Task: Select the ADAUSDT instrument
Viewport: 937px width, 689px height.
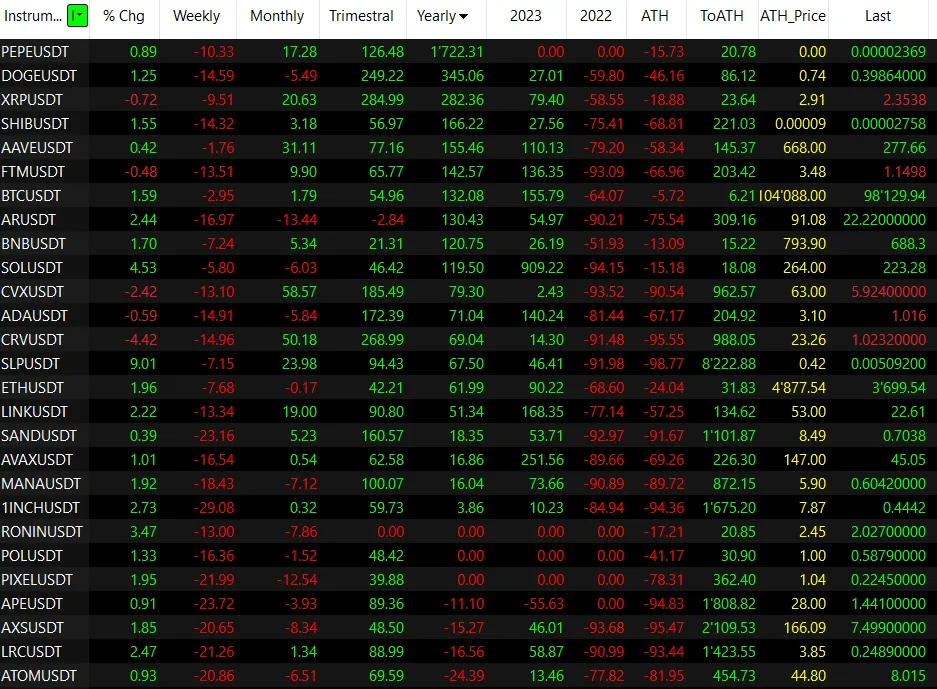Action: pos(35,316)
